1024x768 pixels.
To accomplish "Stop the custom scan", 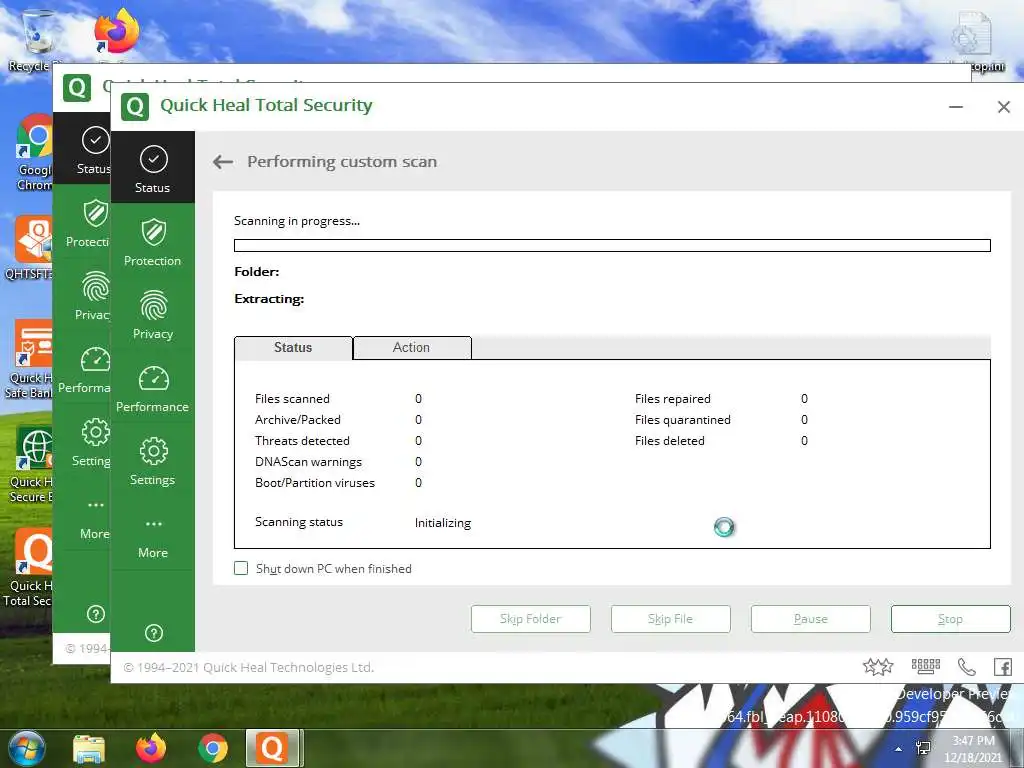I will click(x=950, y=618).
